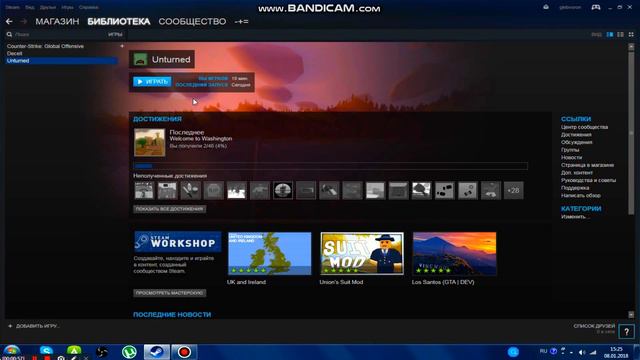Viewport: 640px width, 360px height.
Task: Open Написать обзор link
Action: pos(580,196)
